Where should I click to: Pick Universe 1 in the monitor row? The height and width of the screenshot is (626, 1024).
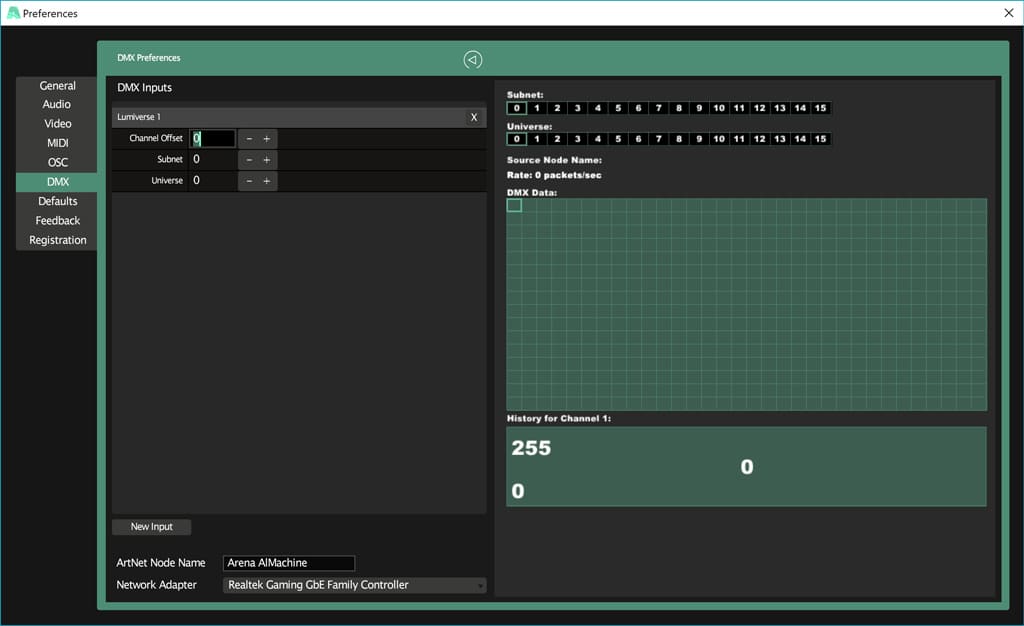(537, 139)
